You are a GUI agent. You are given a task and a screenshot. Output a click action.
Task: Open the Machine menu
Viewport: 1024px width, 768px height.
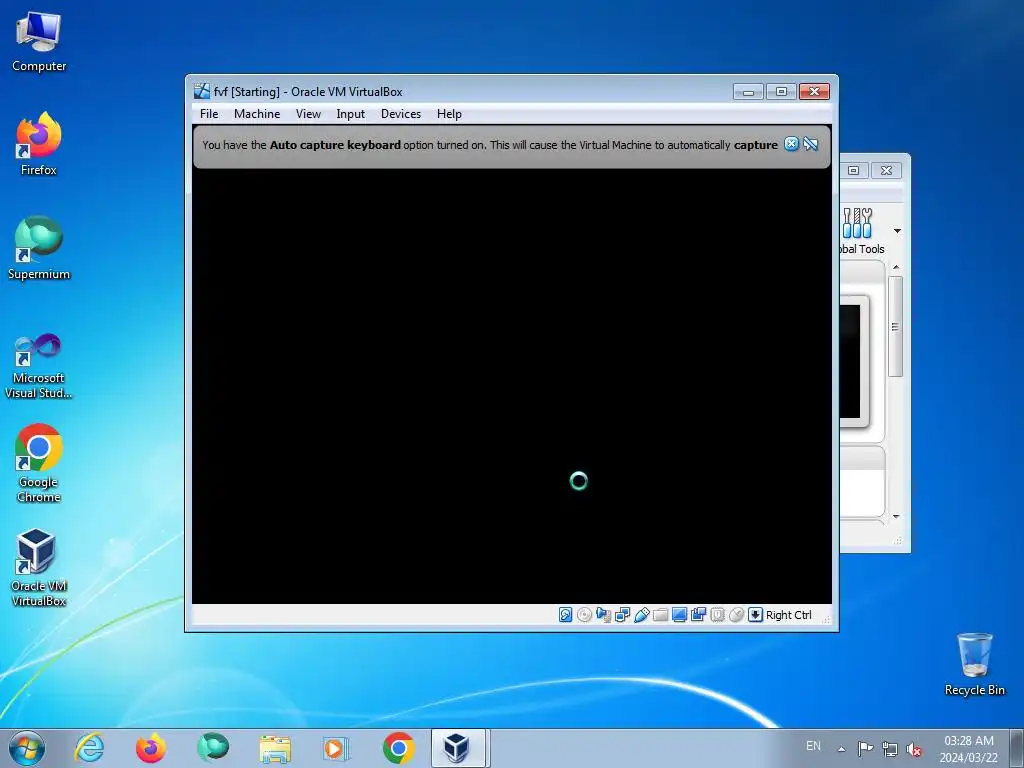tap(257, 114)
